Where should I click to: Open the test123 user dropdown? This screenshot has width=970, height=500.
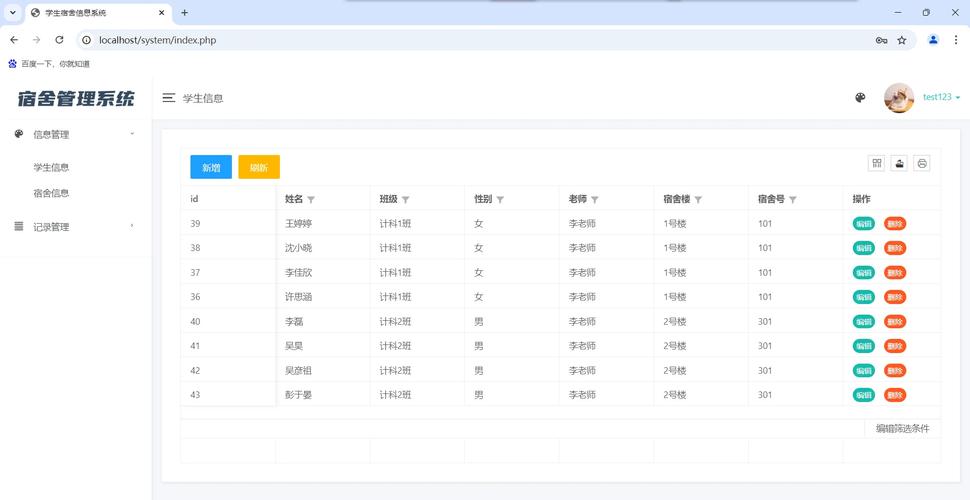942,98
